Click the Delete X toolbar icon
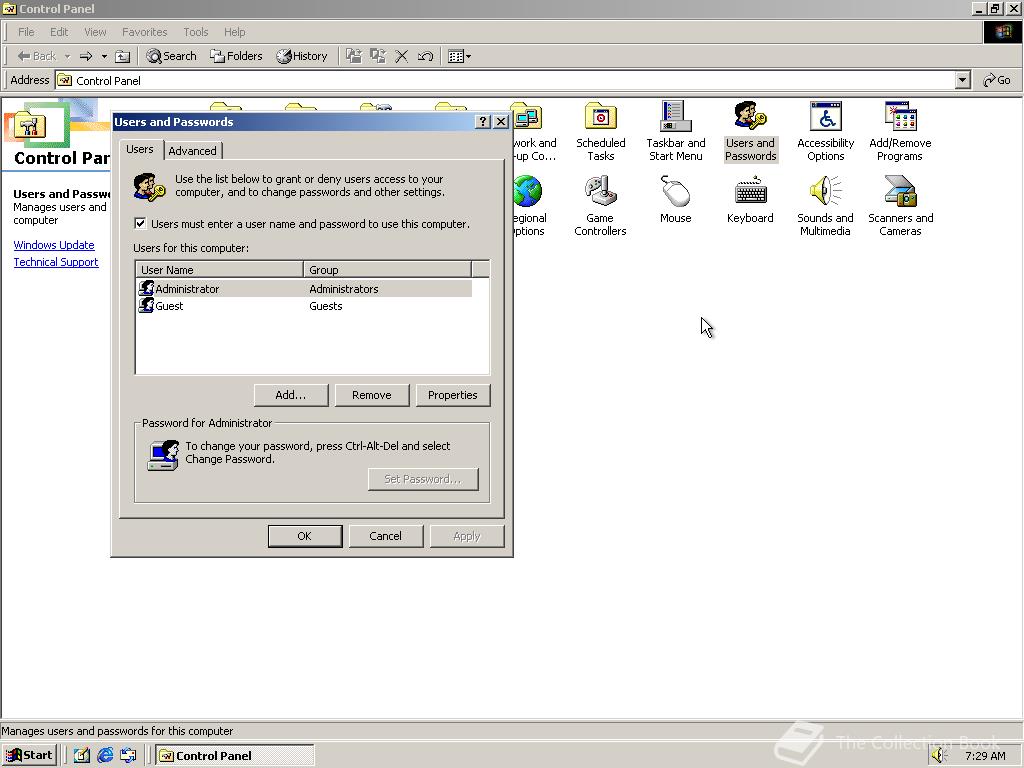Screen dimensions: 1024x768 click(x=402, y=56)
